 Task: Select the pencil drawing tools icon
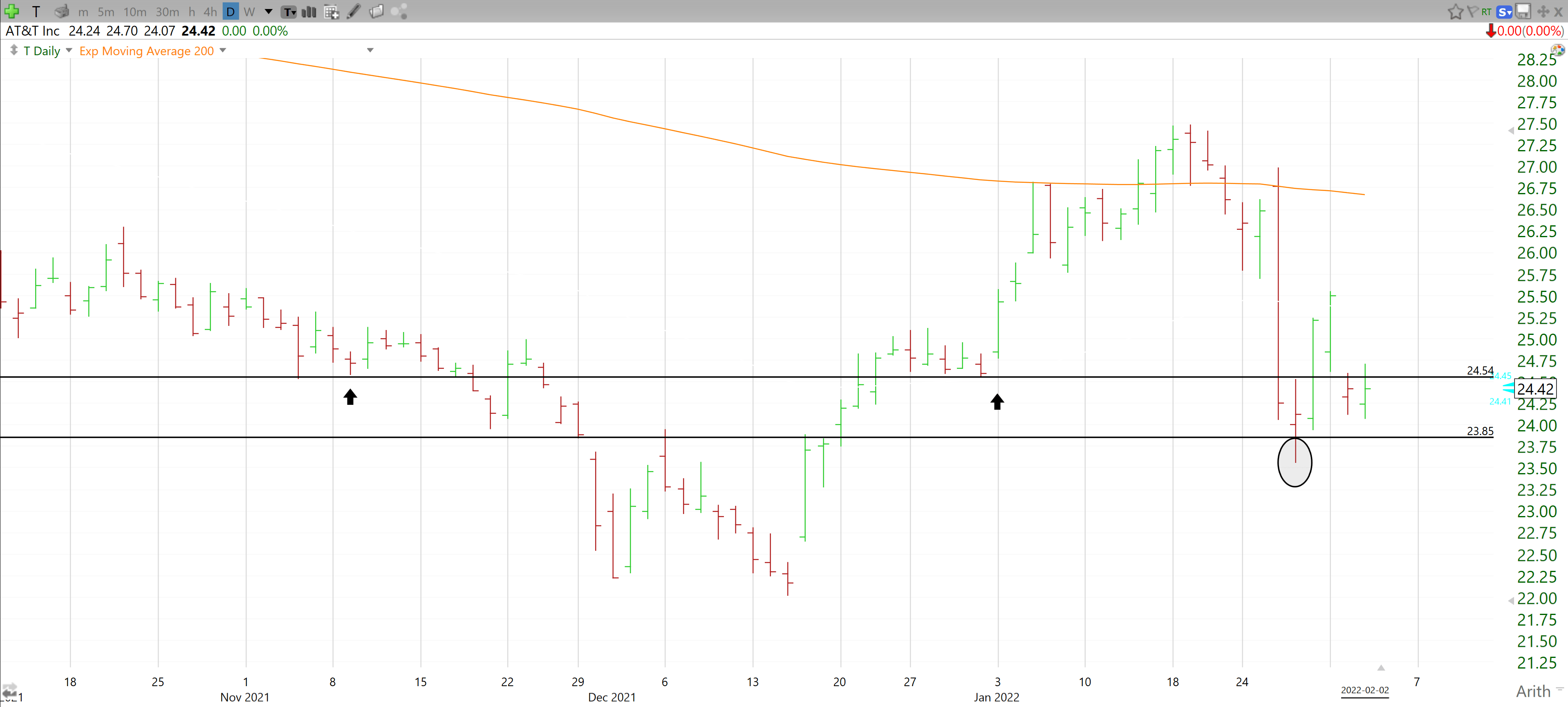tap(354, 11)
